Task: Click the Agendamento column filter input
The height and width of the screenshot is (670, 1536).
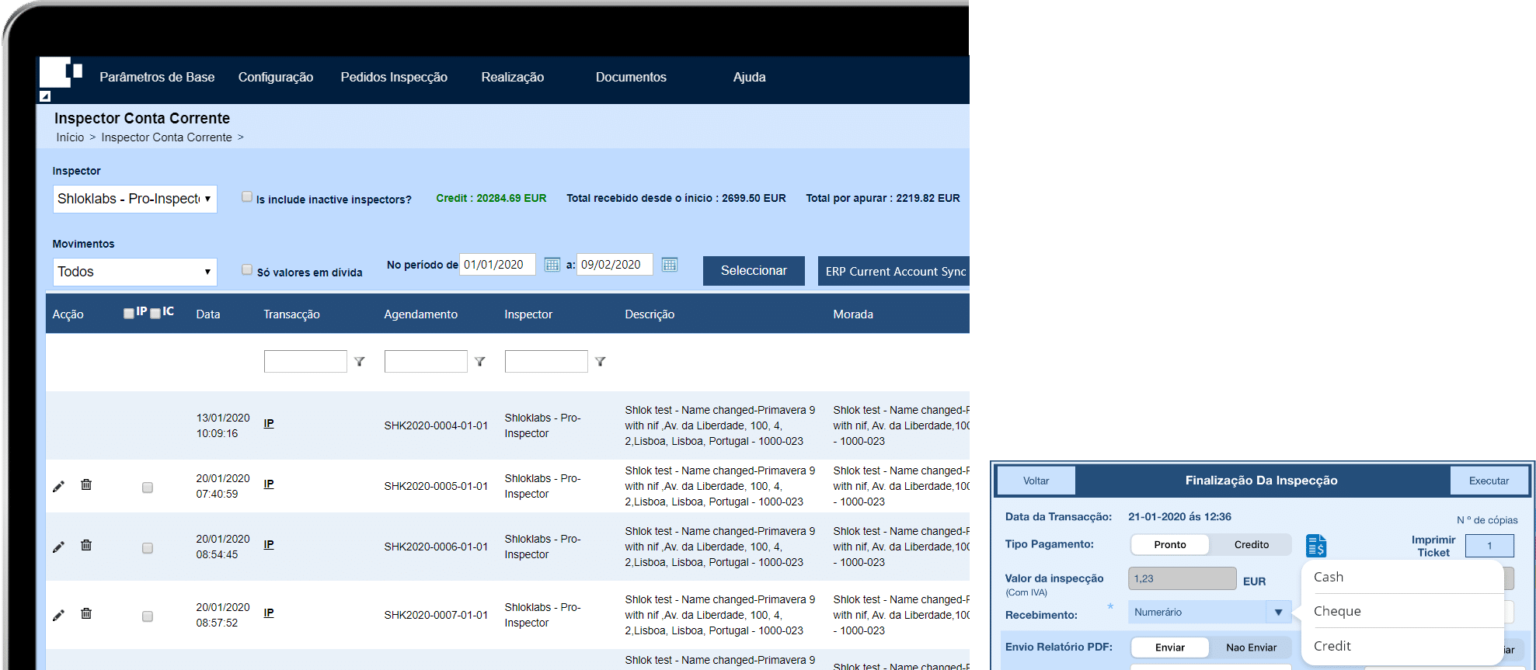Action: tap(426, 362)
